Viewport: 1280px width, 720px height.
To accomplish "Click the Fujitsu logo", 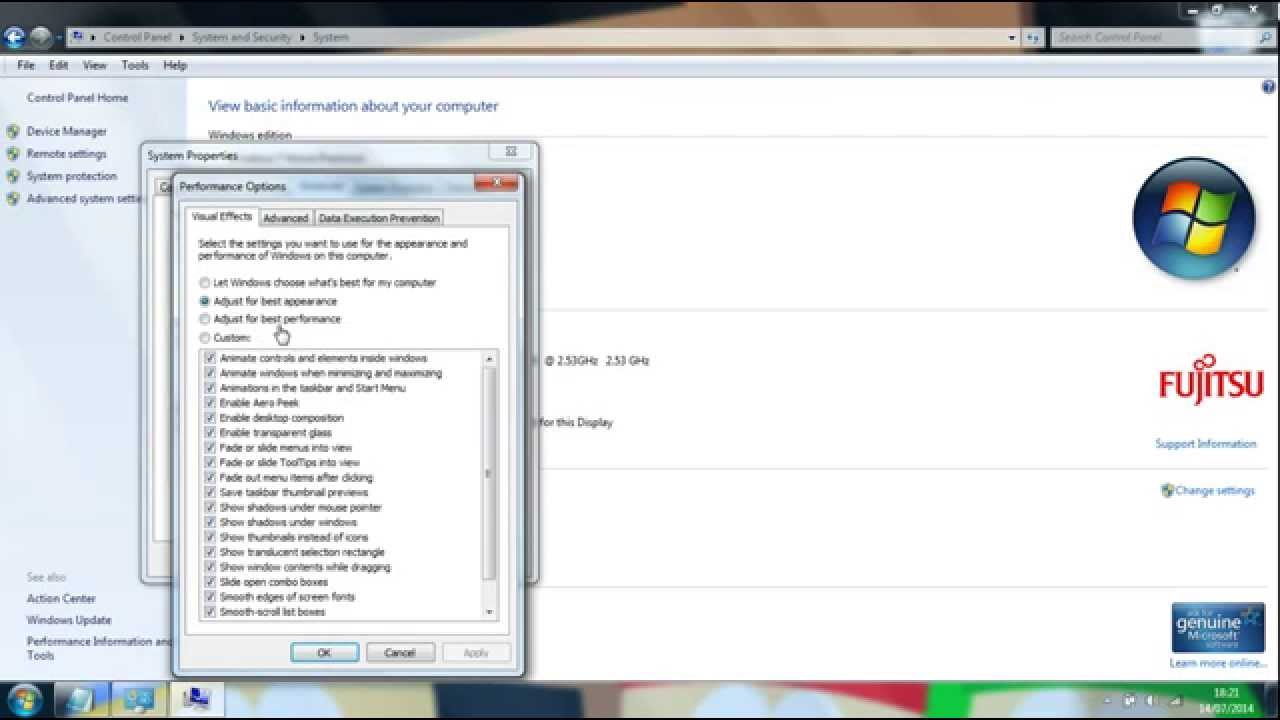I will click(x=1211, y=379).
